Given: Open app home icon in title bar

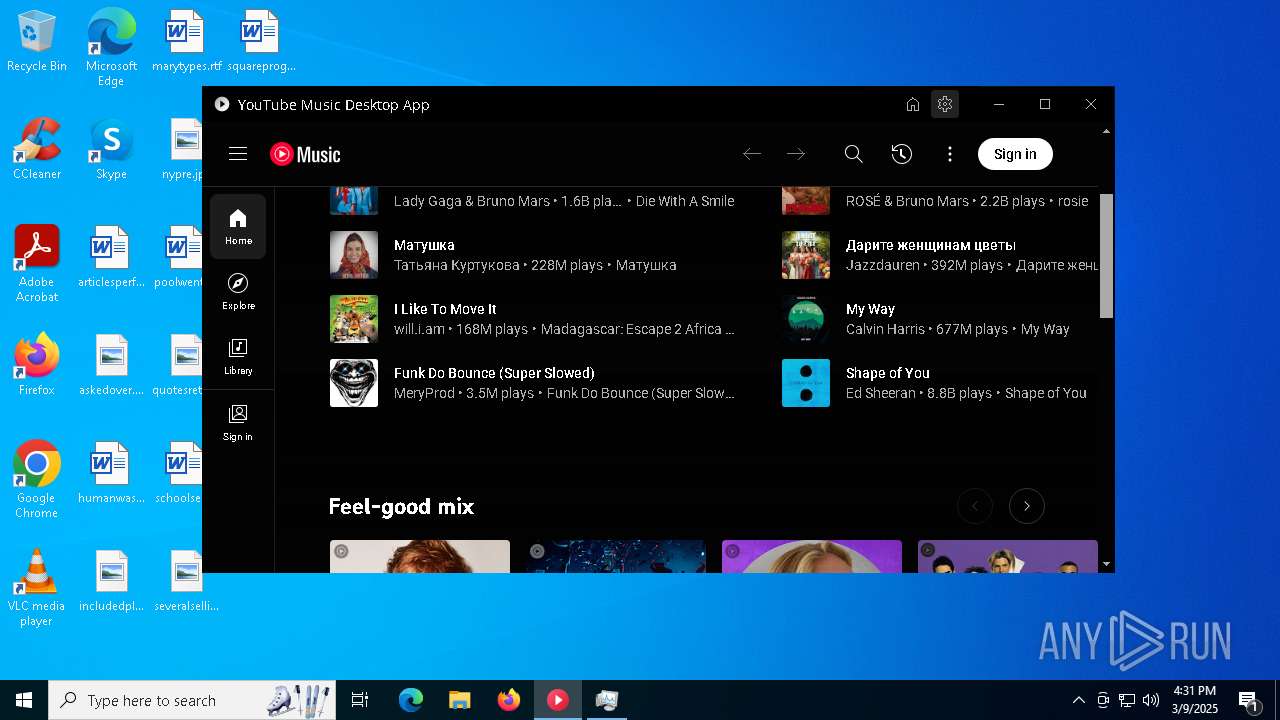Looking at the screenshot, I should (913, 104).
